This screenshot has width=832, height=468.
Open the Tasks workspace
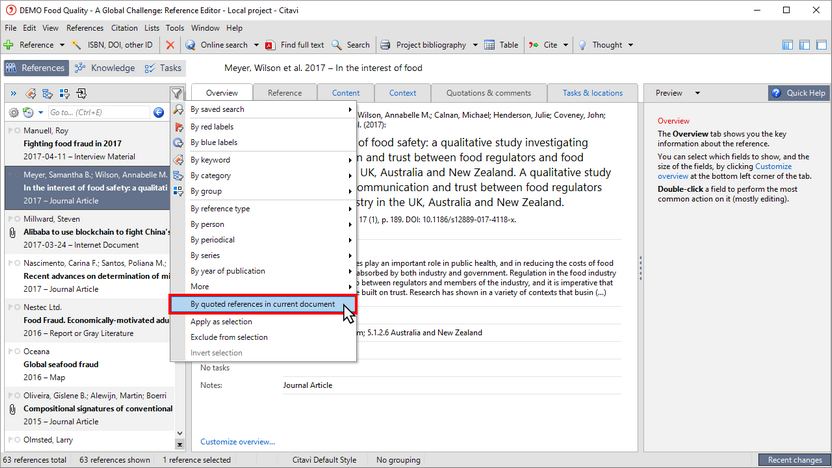point(163,68)
